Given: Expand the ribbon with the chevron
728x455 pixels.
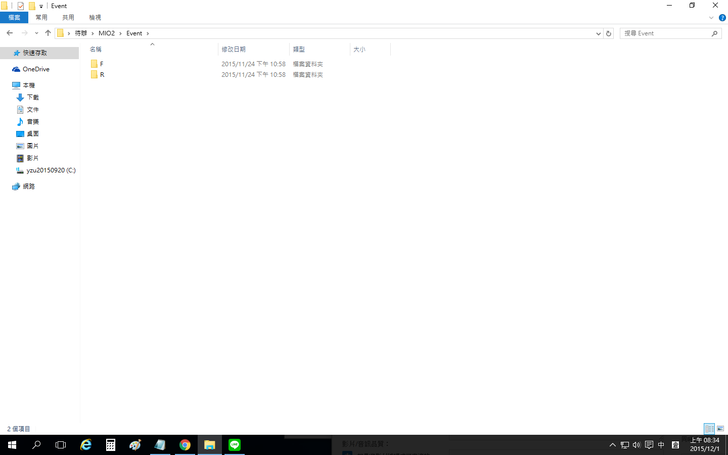Looking at the screenshot, I should tap(711, 18).
